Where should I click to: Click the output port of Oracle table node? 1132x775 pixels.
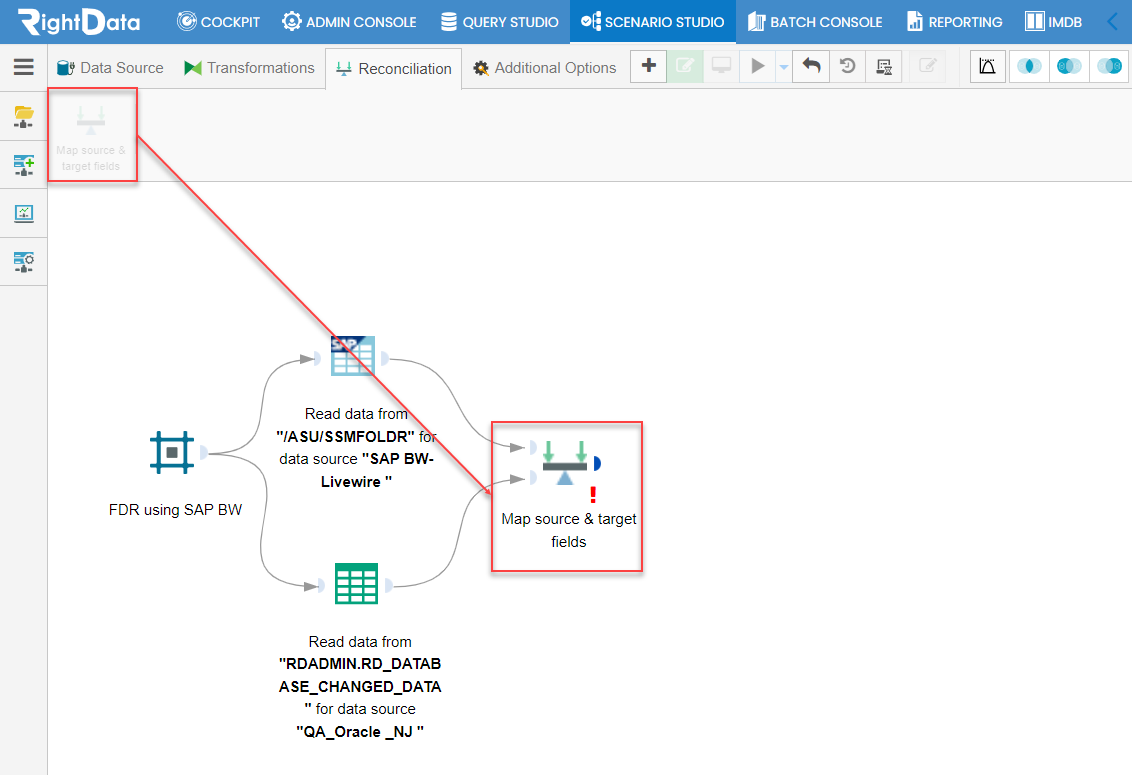point(388,585)
